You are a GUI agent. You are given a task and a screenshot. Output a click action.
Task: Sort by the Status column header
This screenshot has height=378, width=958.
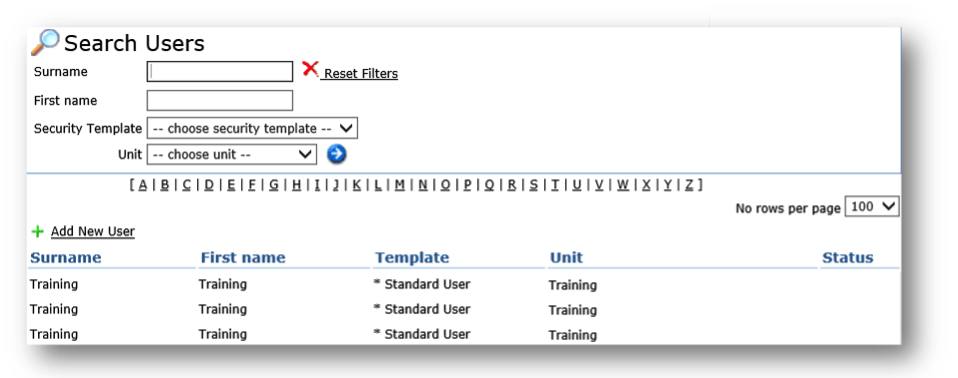(x=847, y=258)
